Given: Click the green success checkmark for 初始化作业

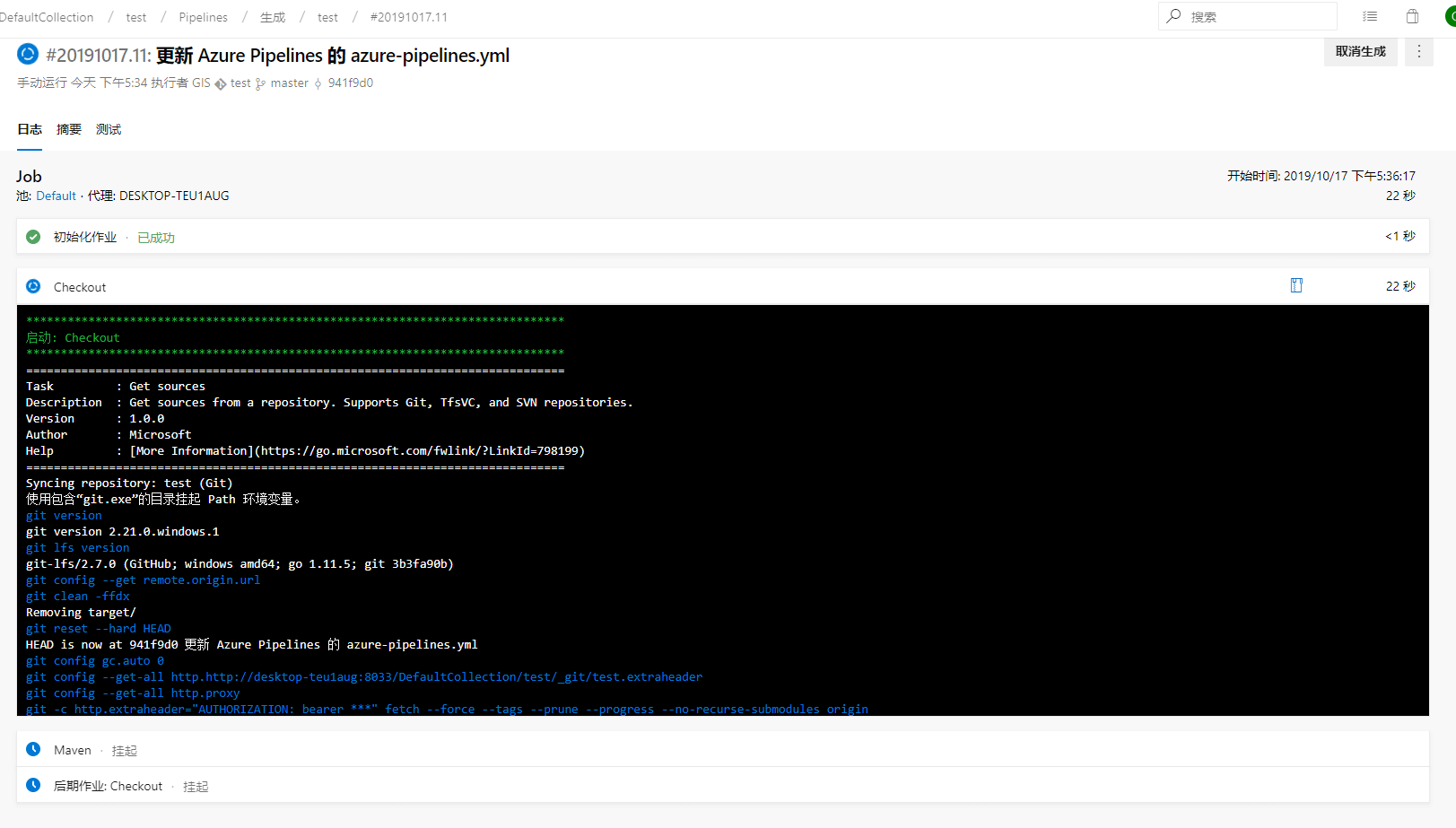Looking at the screenshot, I should (33, 237).
